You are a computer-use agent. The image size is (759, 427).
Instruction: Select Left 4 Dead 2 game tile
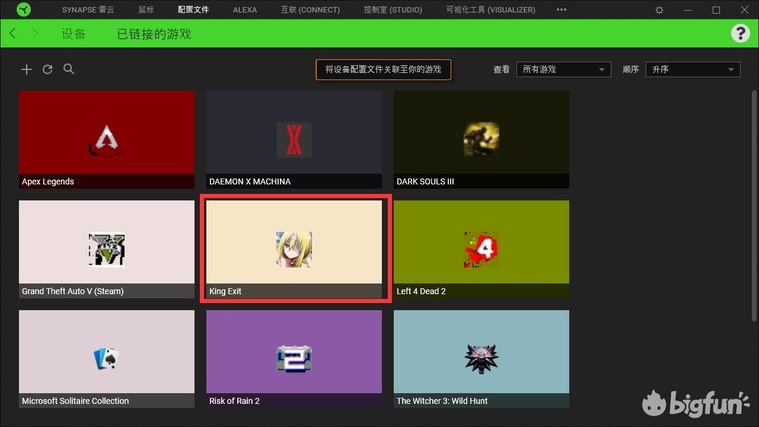coord(481,249)
